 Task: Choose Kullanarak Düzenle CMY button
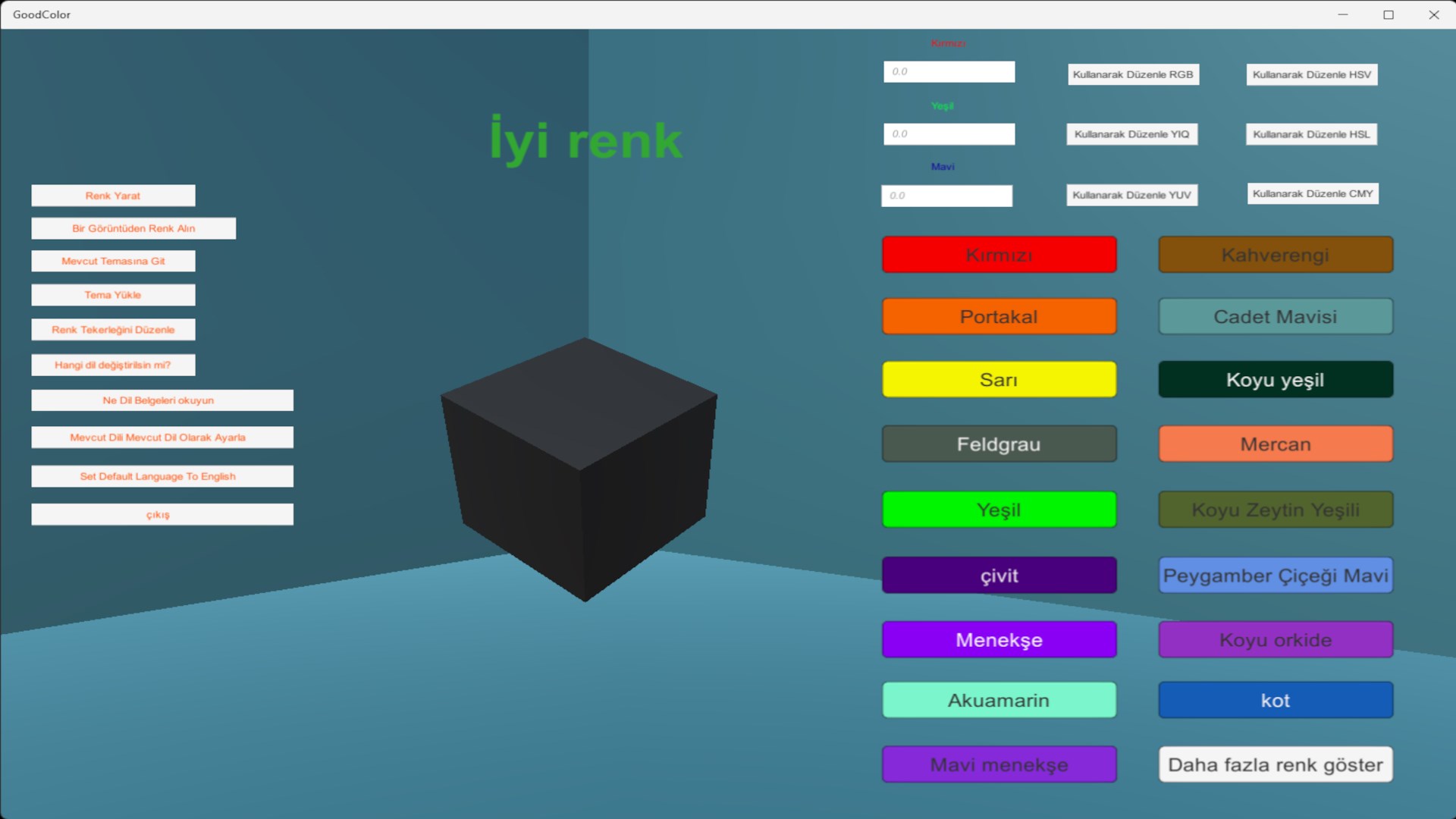pyautogui.click(x=1312, y=193)
